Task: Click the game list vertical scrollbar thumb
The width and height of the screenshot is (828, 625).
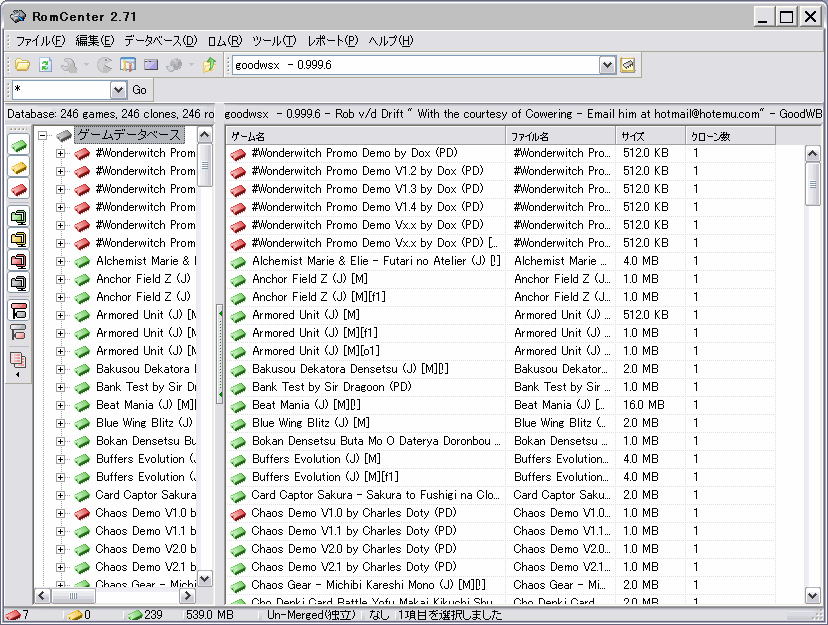Action: pos(814,183)
